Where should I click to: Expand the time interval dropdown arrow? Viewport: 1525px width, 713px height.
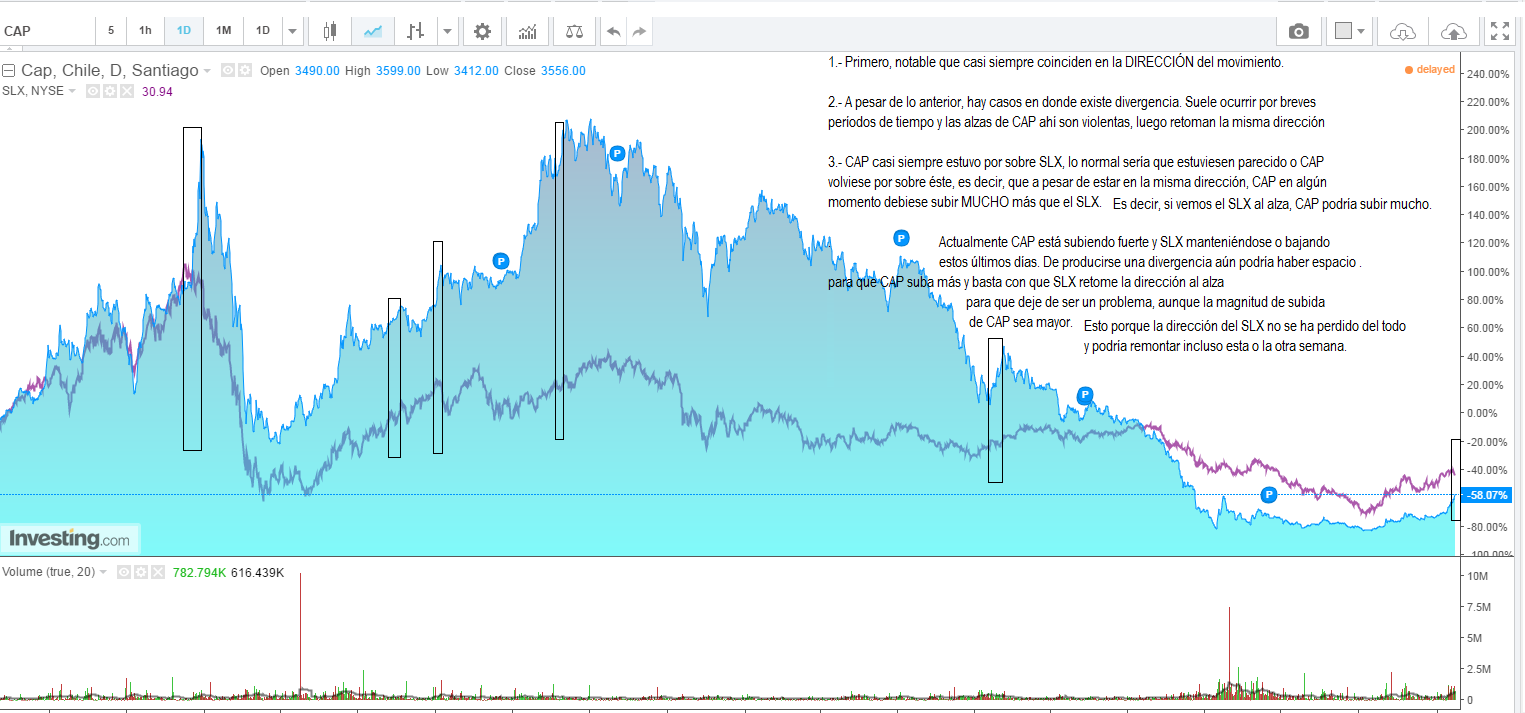point(292,31)
